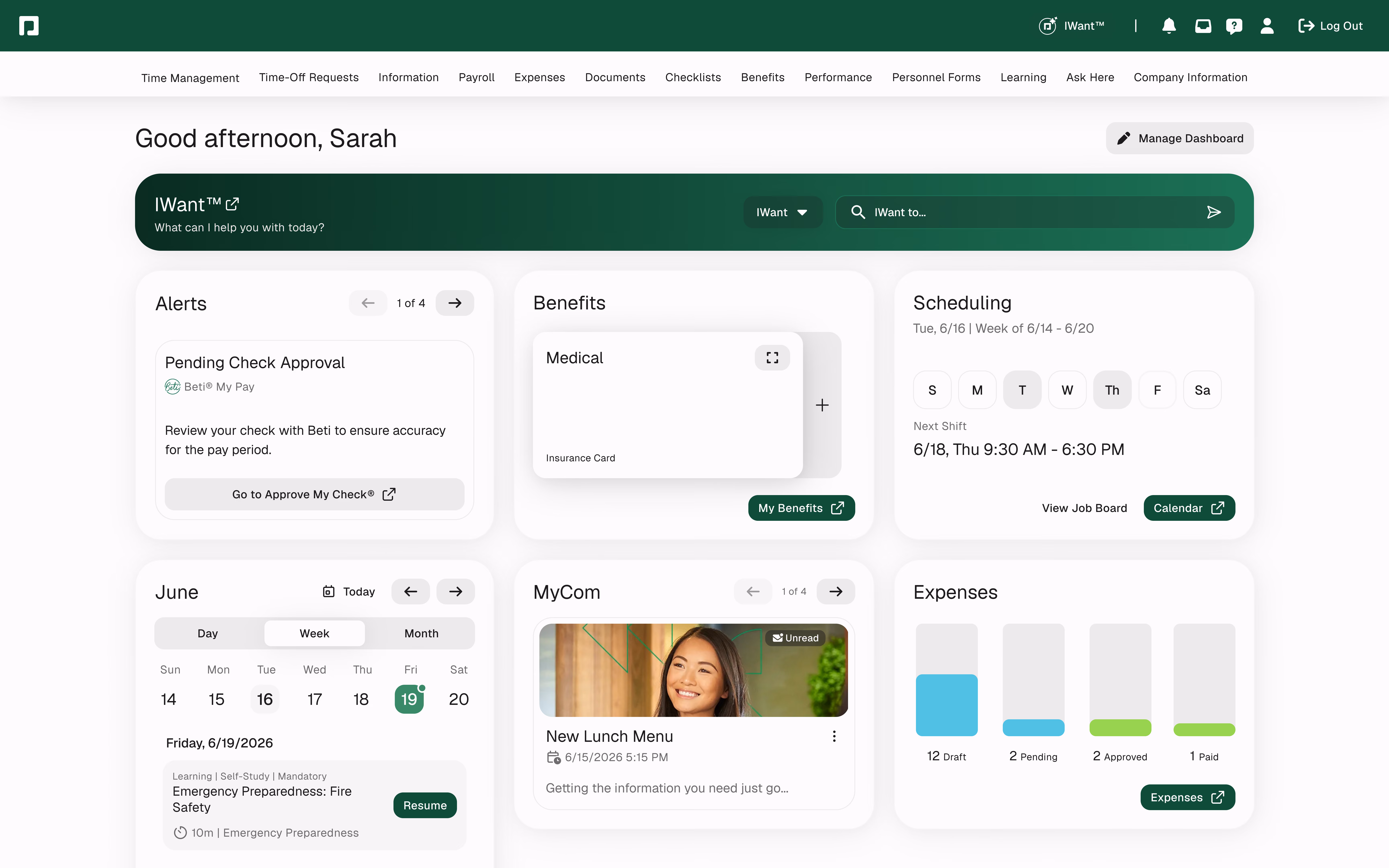Go to next MyCom message

coord(836,591)
